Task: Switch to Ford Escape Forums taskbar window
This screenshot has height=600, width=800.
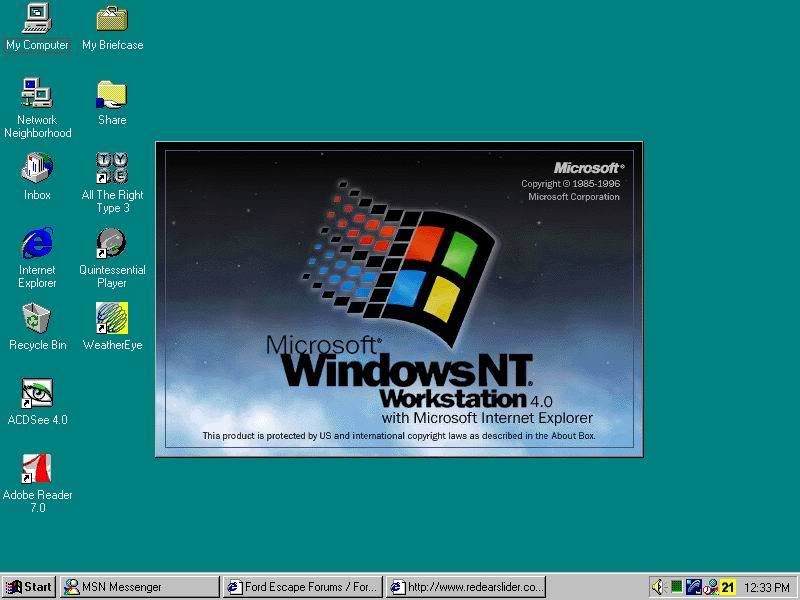Action: click(302, 587)
